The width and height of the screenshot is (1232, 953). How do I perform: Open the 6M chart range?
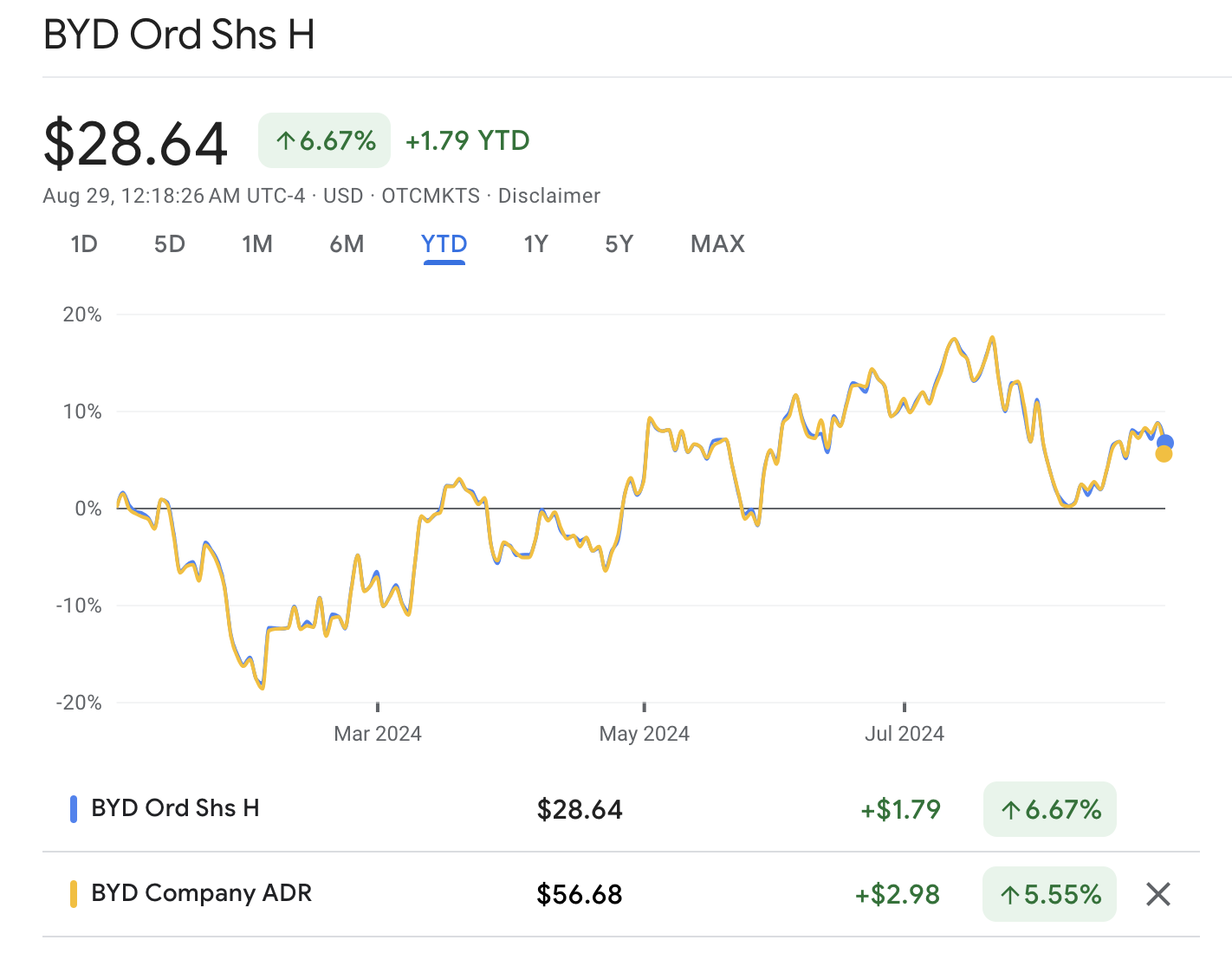click(347, 244)
